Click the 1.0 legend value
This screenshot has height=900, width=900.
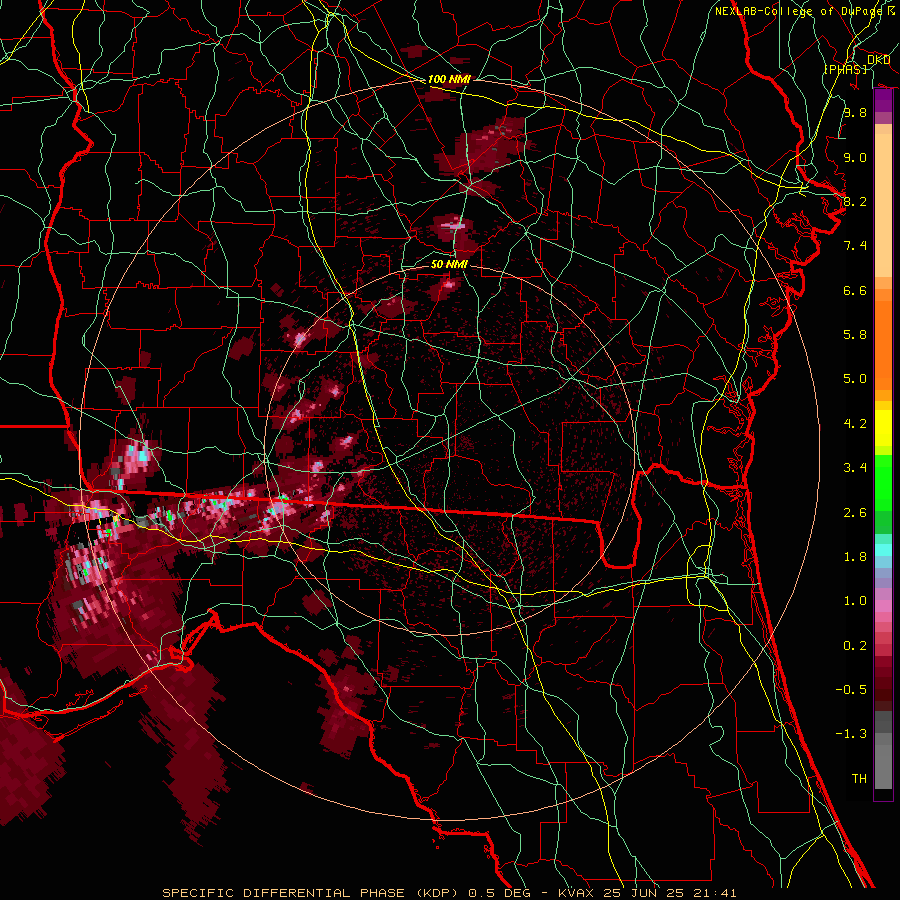click(855, 601)
